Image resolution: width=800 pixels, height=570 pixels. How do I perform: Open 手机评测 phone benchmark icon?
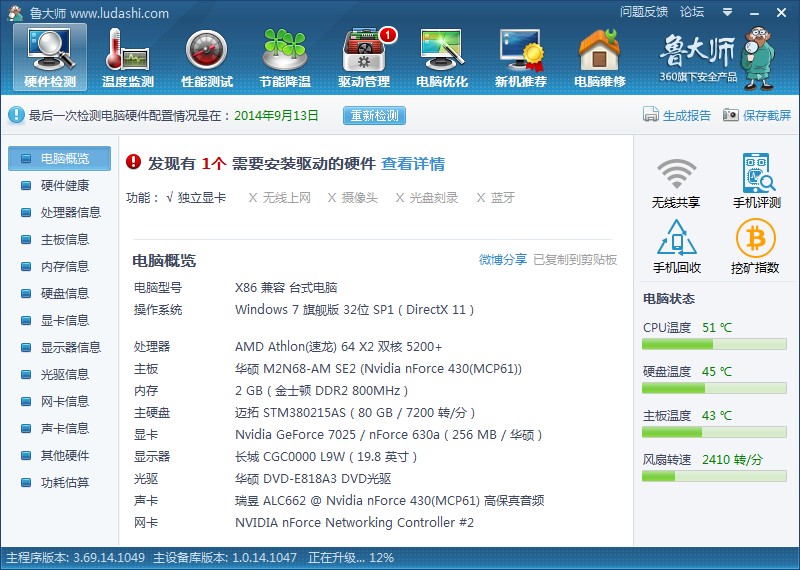click(x=756, y=180)
